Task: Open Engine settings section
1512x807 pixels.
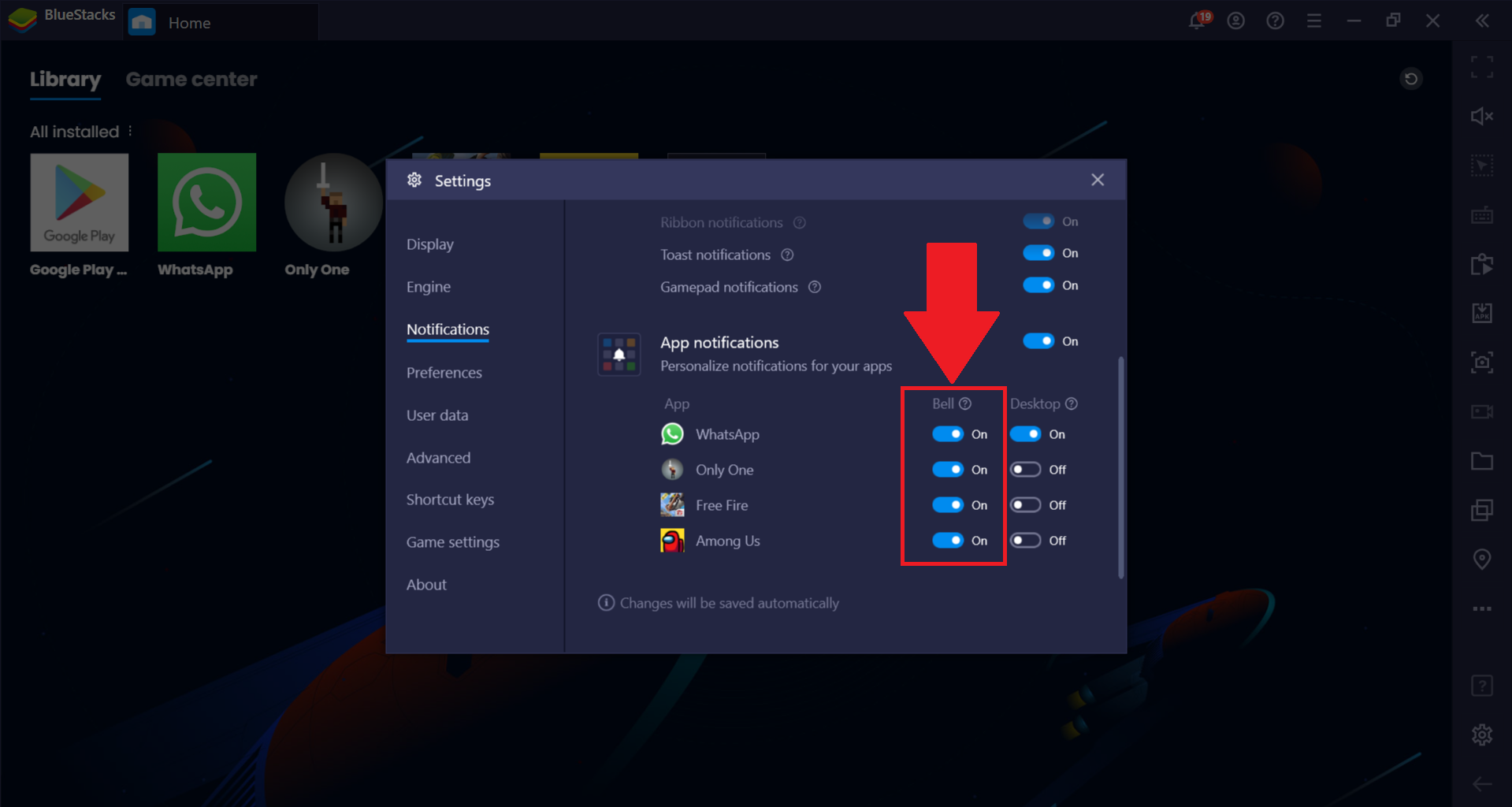Action: (429, 287)
